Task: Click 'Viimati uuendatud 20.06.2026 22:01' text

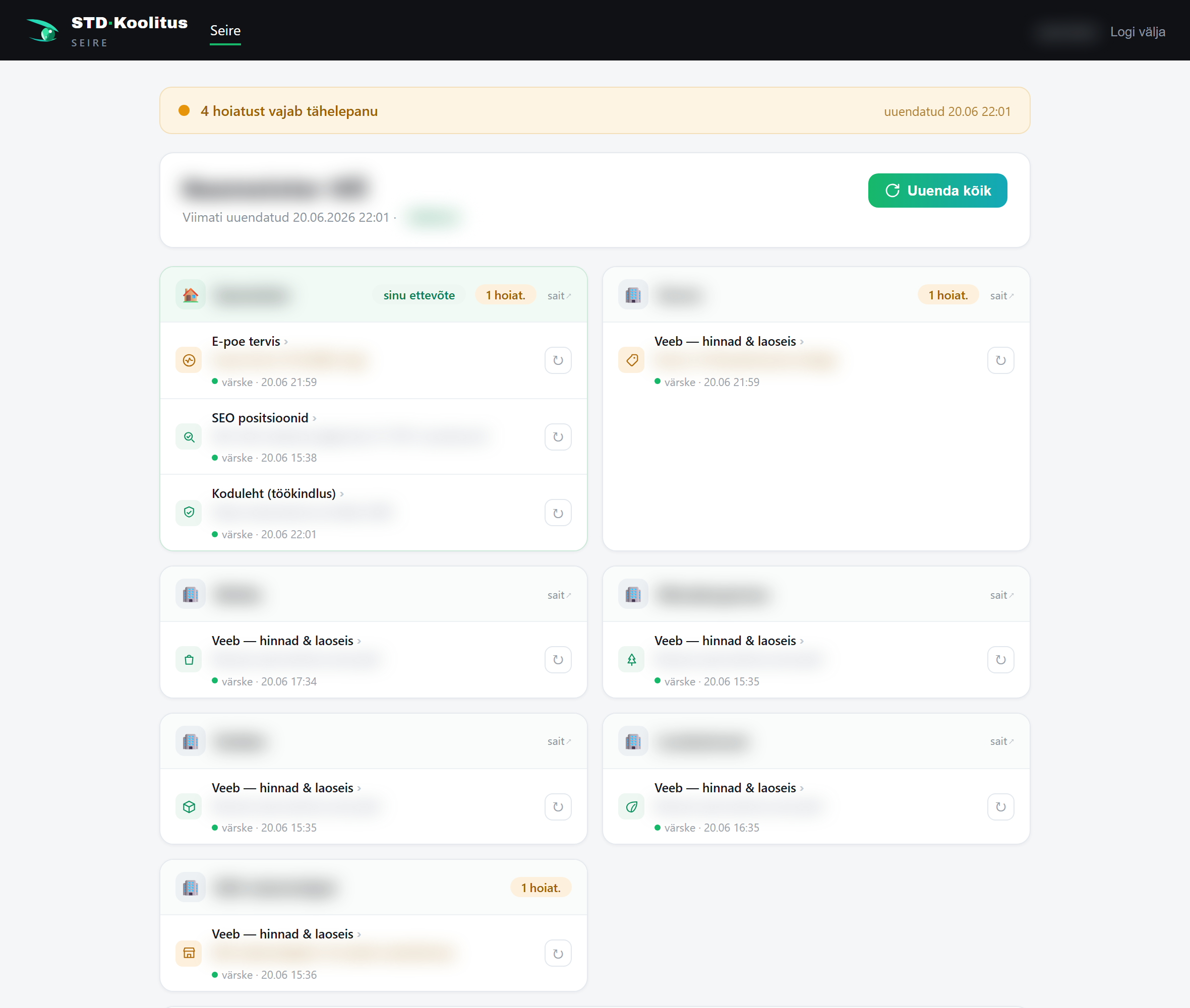Action: pyautogui.click(x=286, y=217)
